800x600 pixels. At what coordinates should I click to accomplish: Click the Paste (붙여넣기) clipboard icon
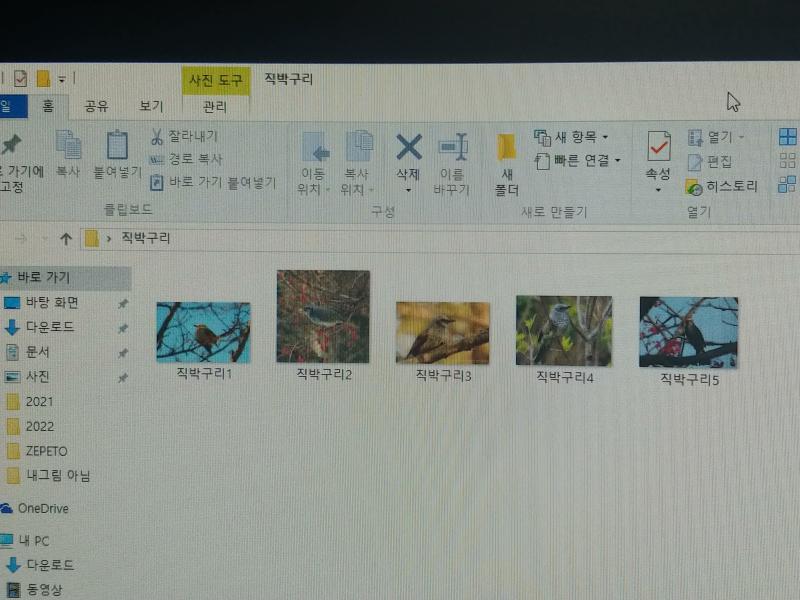(x=117, y=145)
